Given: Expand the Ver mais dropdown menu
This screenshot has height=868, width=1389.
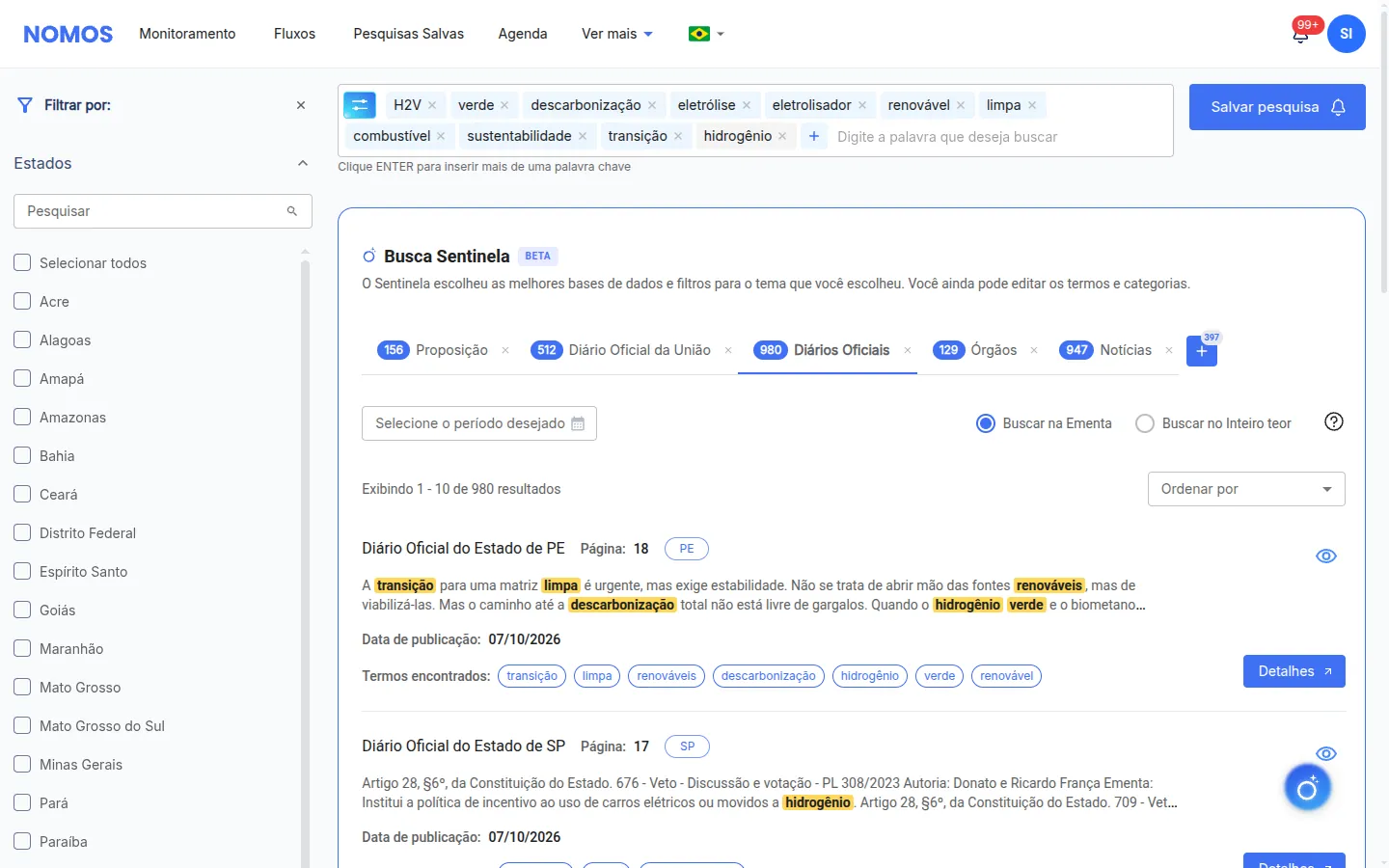Looking at the screenshot, I should tap(617, 34).
